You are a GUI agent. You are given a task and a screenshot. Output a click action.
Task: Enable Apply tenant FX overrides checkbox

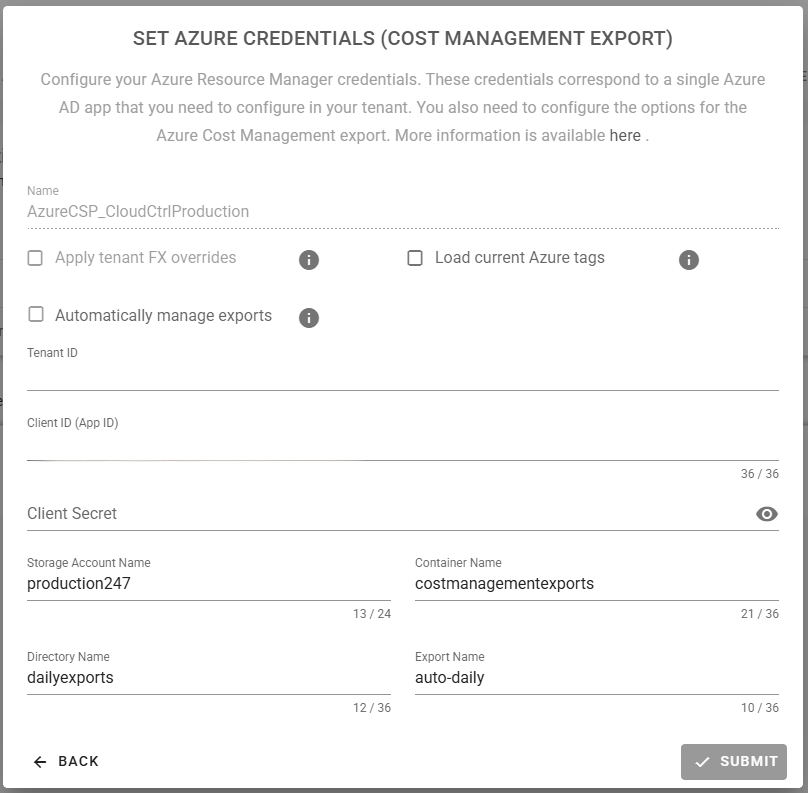click(x=36, y=258)
